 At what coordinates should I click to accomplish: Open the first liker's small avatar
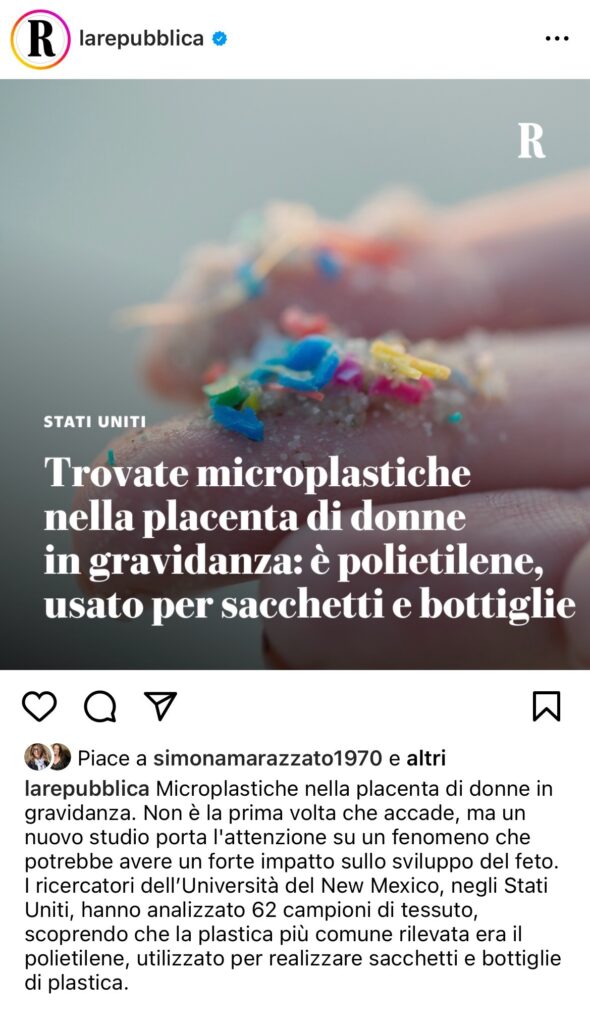coord(37,757)
